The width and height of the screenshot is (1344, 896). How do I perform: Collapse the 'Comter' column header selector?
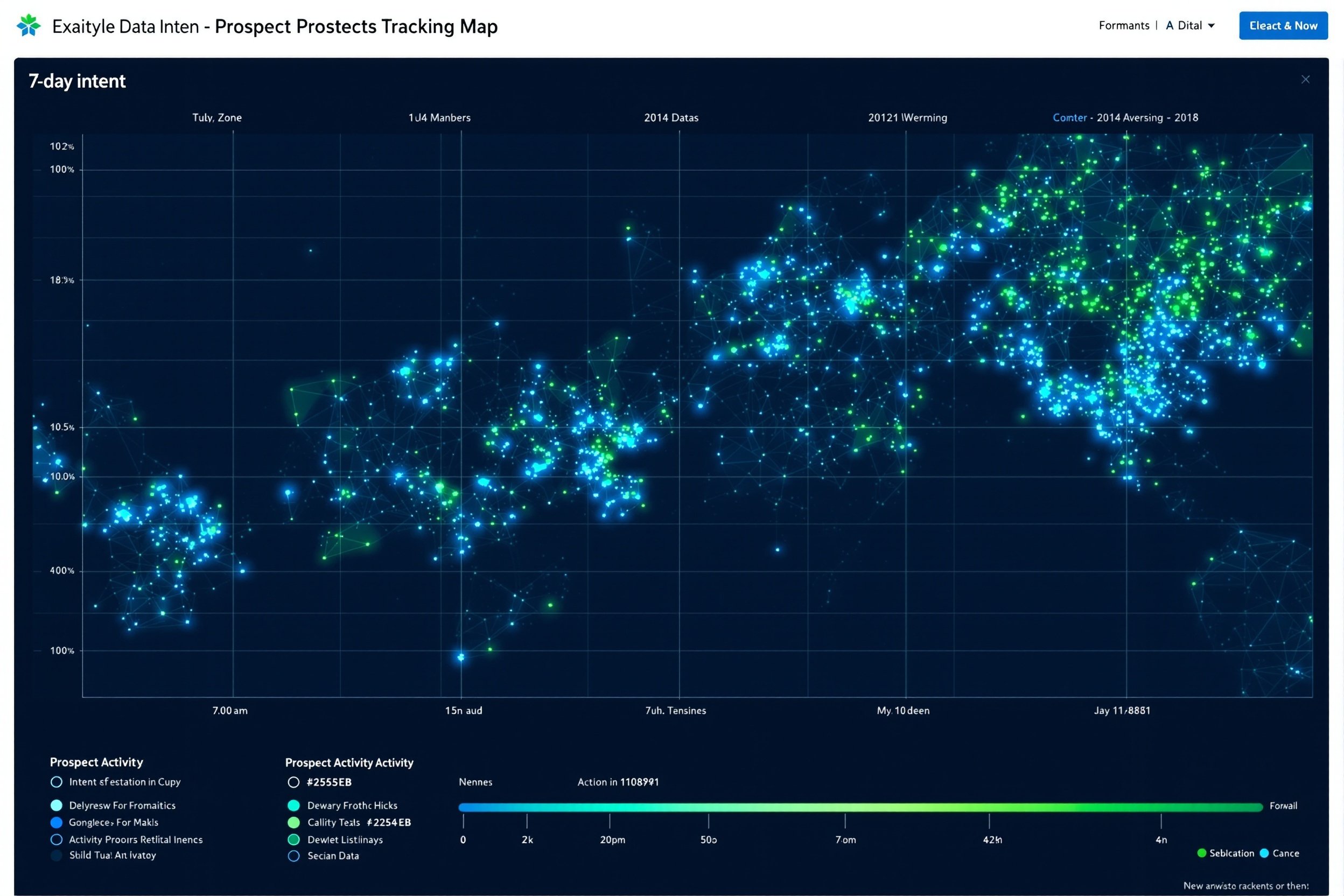click(1069, 117)
